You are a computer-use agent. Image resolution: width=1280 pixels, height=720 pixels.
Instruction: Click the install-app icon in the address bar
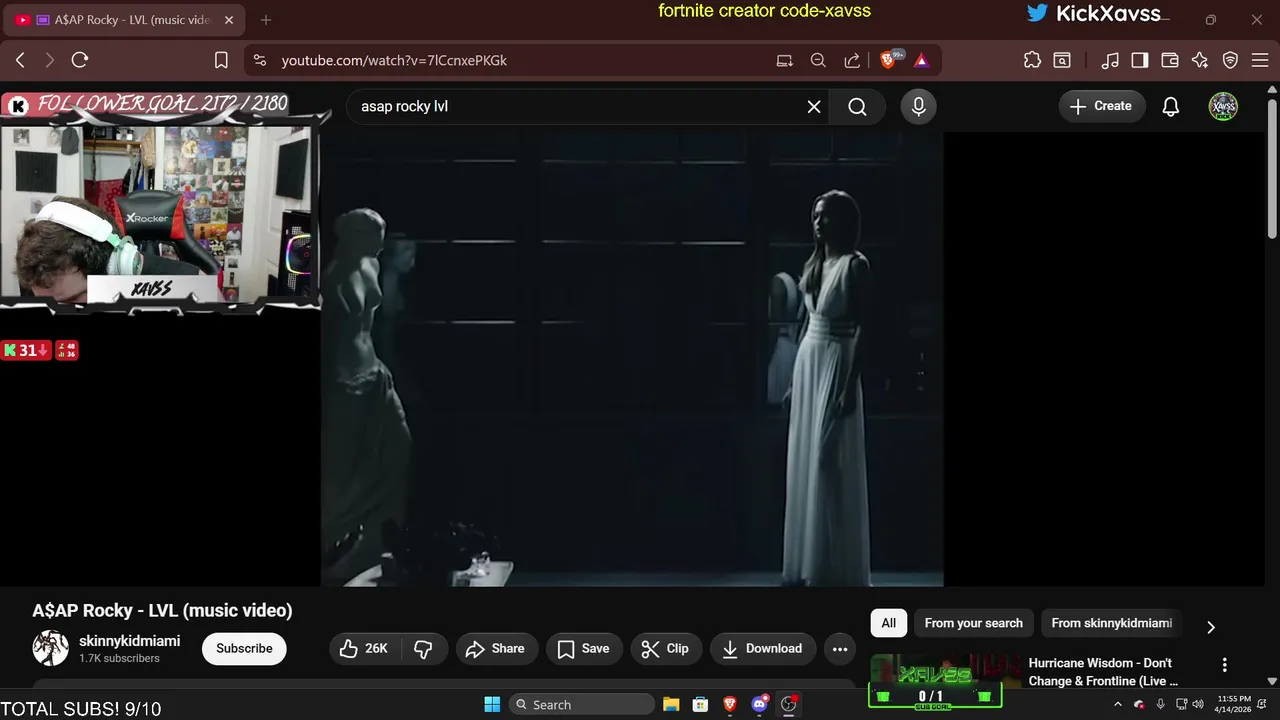tap(785, 60)
